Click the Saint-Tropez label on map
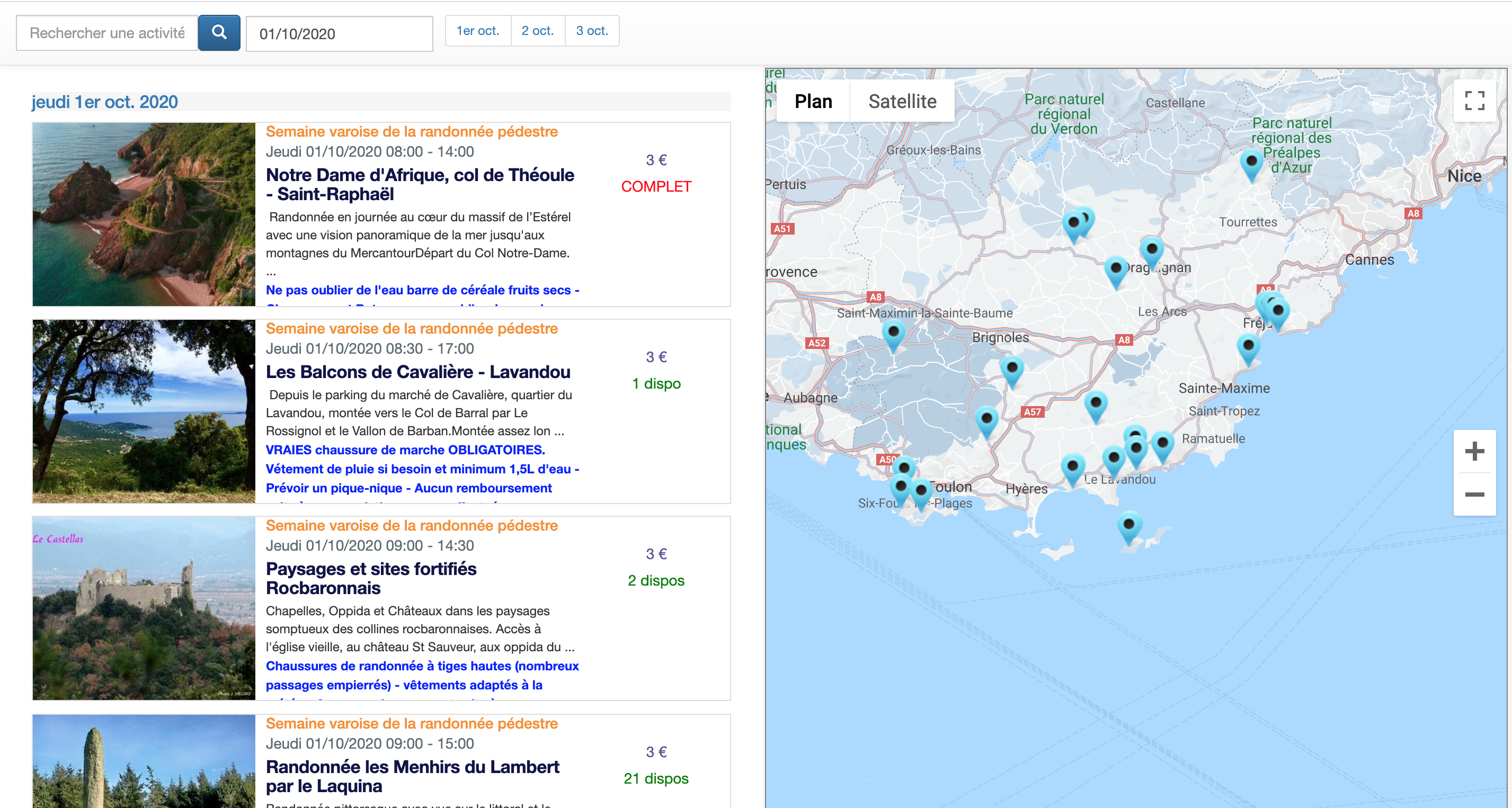 1224,411
